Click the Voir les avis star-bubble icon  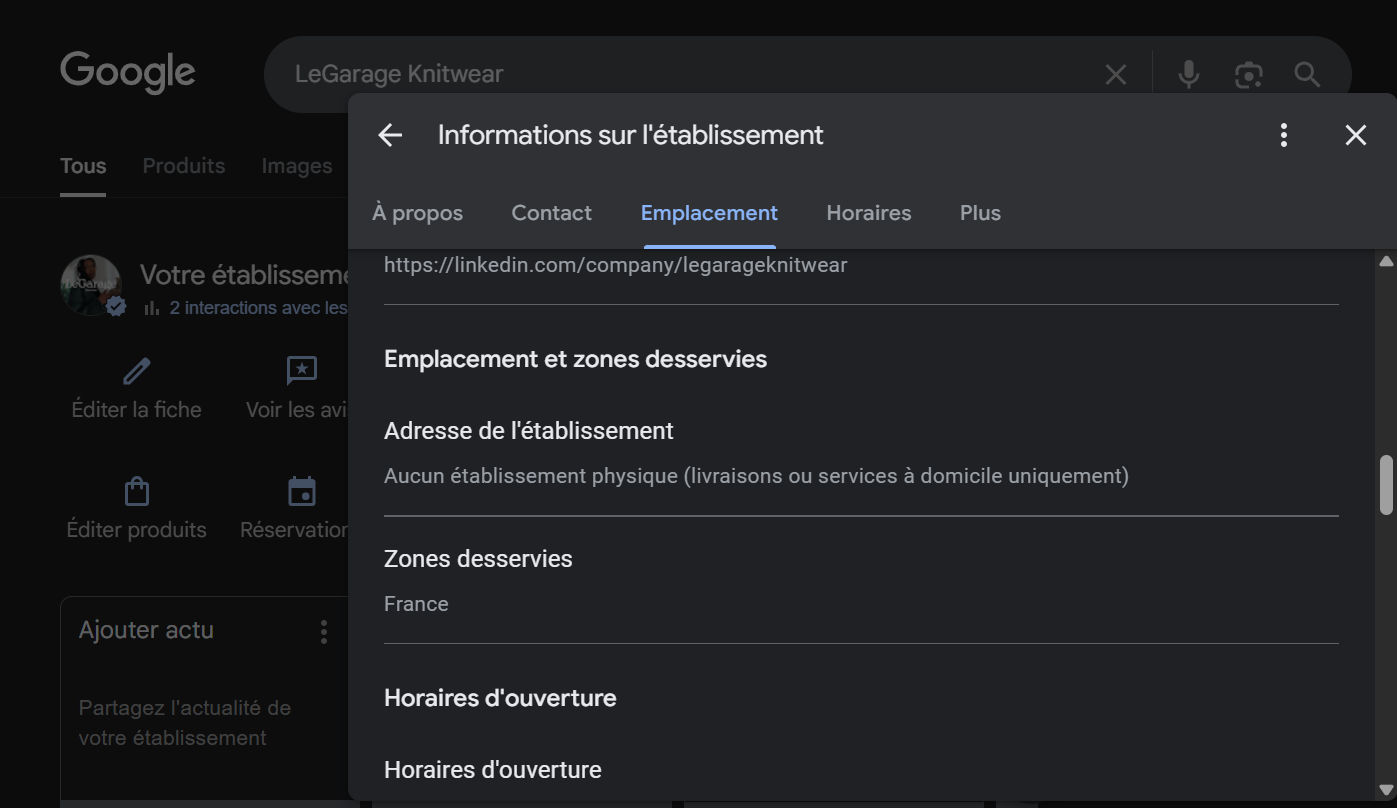tap(301, 371)
